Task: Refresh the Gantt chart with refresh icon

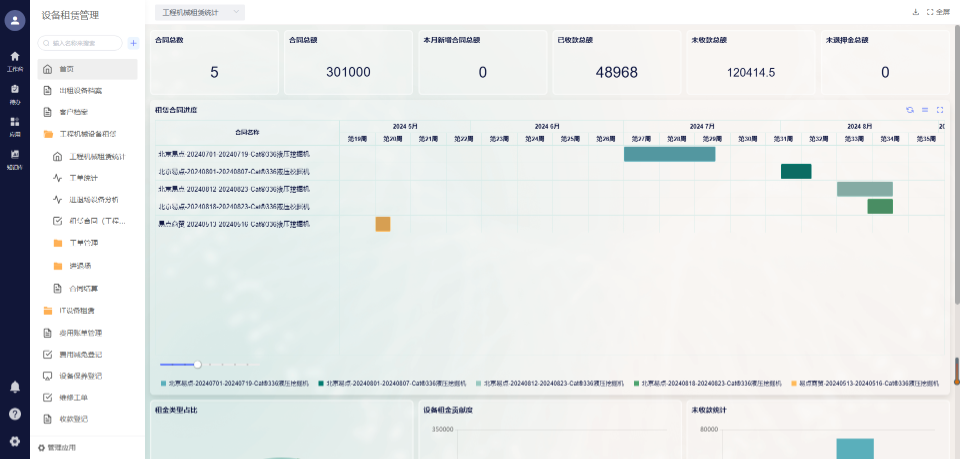Action: click(x=910, y=110)
